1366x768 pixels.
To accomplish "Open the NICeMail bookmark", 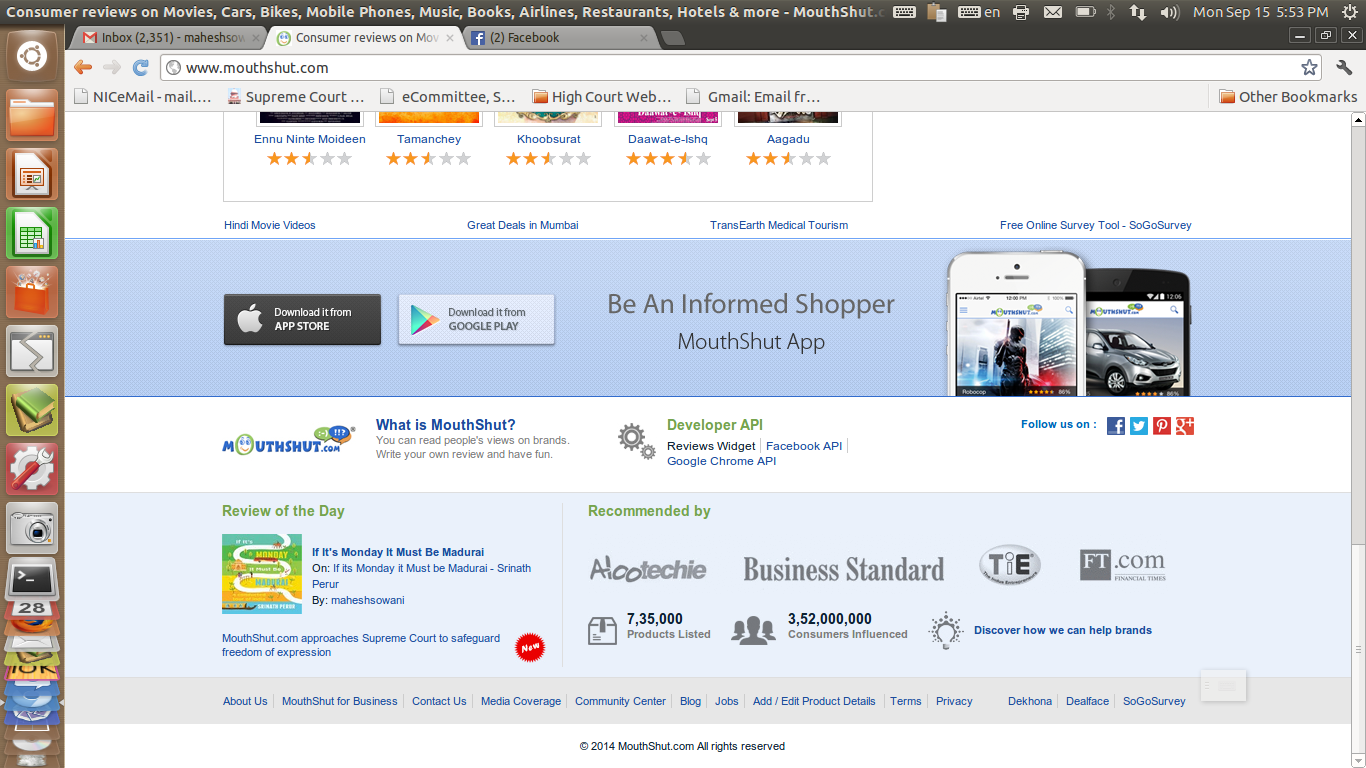I will tap(143, 97).
